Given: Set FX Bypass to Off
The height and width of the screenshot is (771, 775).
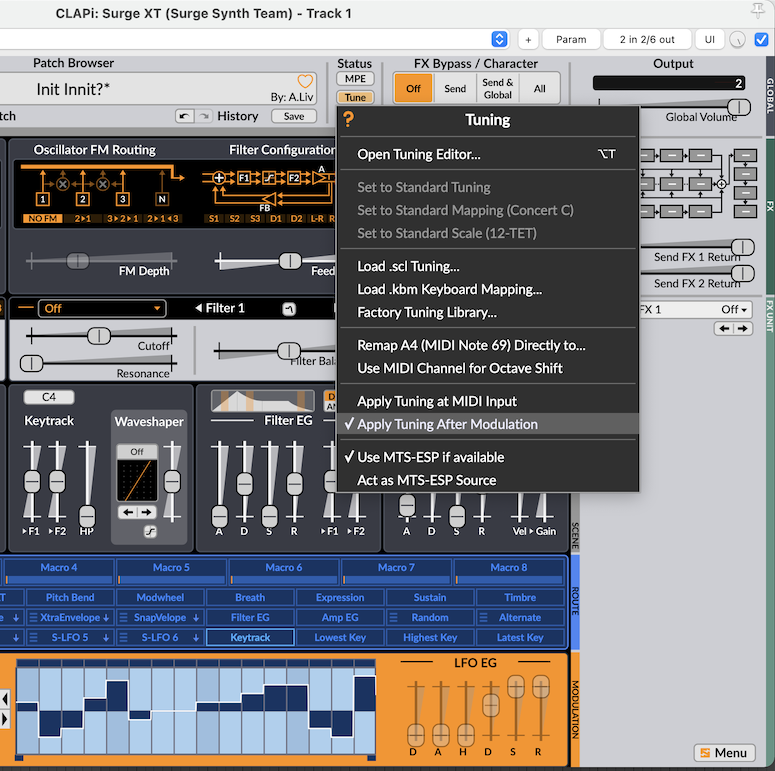Looking at the screenshot, I should [x=413, y=88].
